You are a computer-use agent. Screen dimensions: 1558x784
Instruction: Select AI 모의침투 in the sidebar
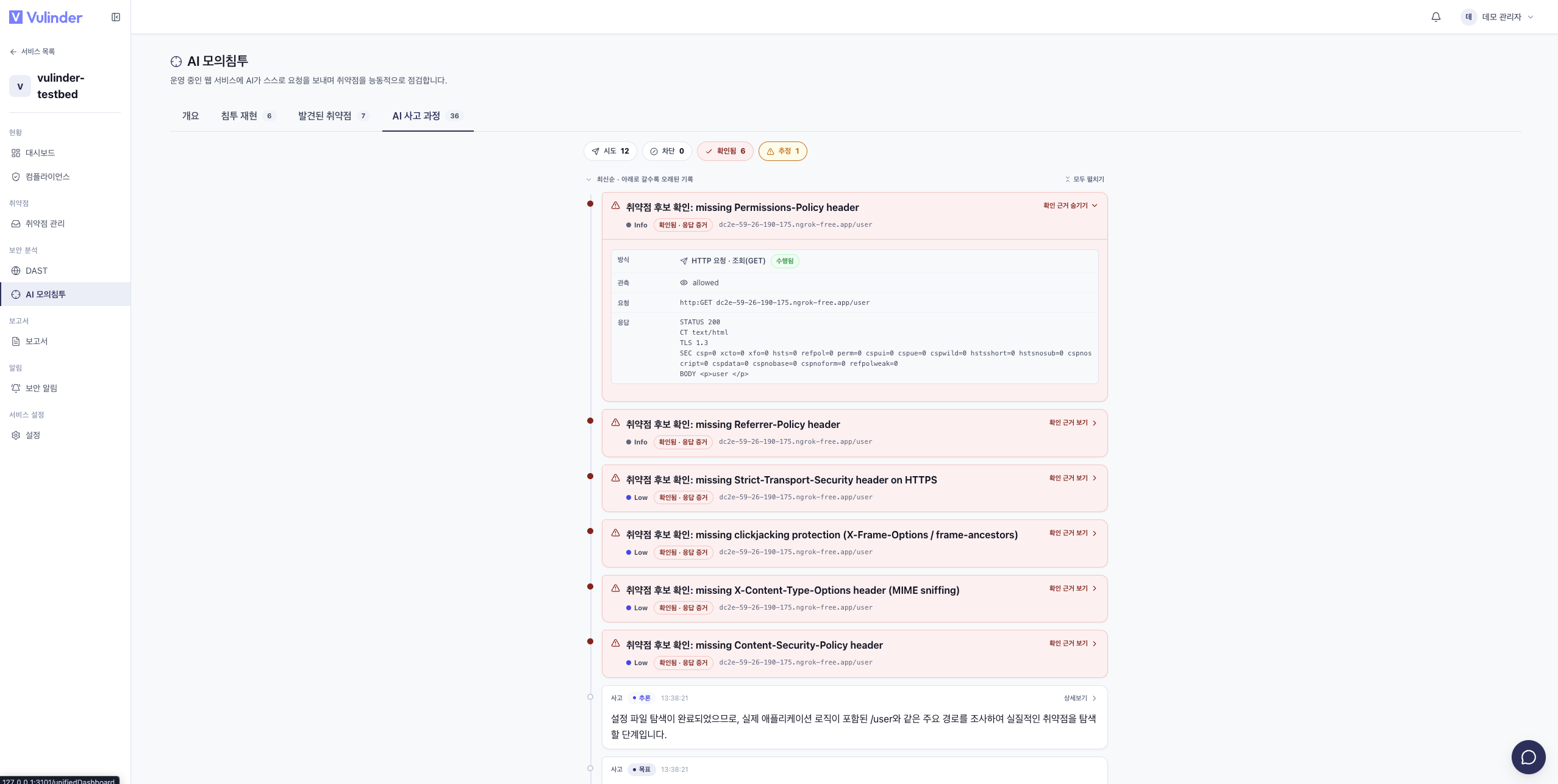pos(65,294)
